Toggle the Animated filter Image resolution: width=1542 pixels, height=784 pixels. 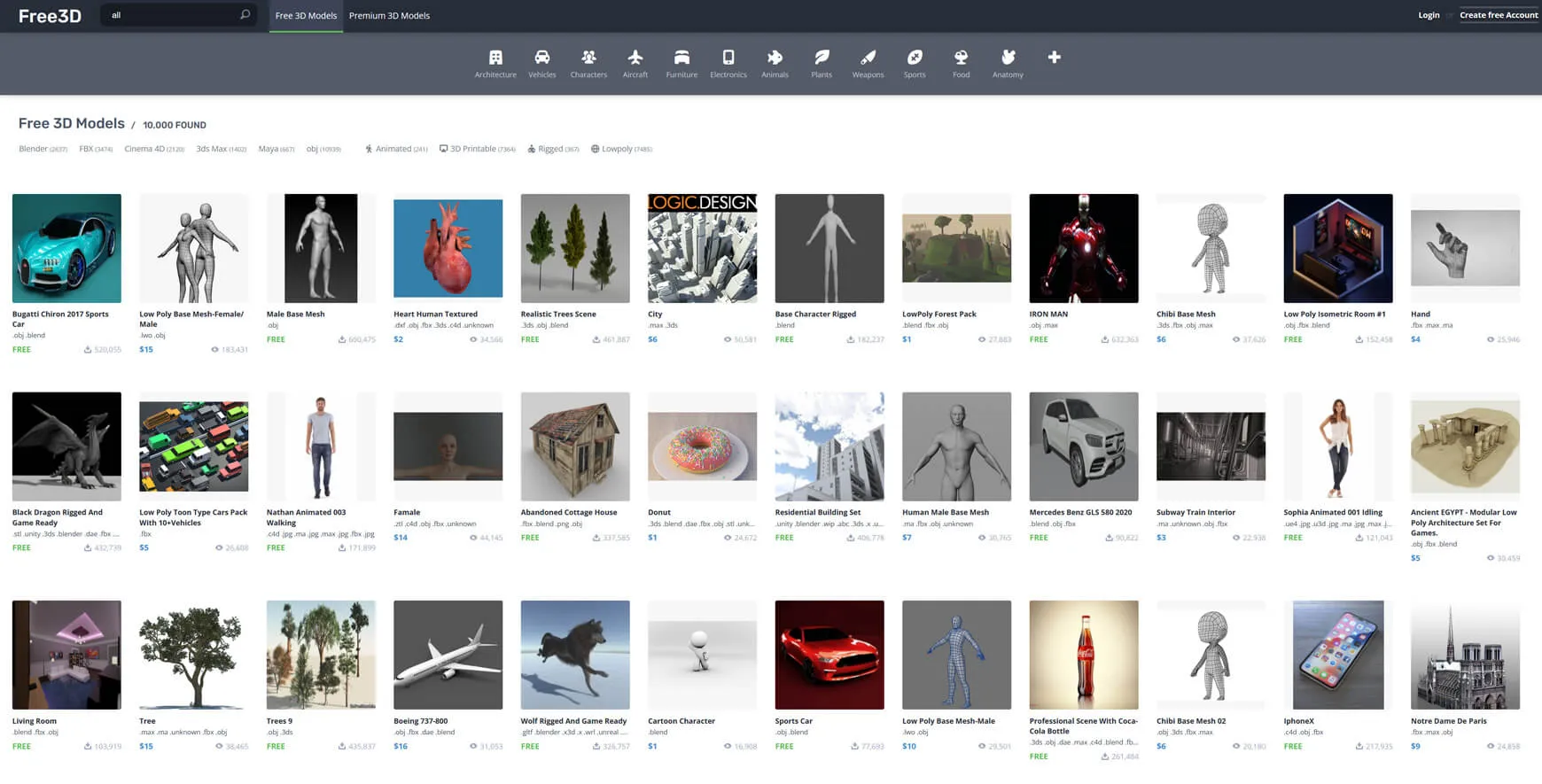[396, 149]
